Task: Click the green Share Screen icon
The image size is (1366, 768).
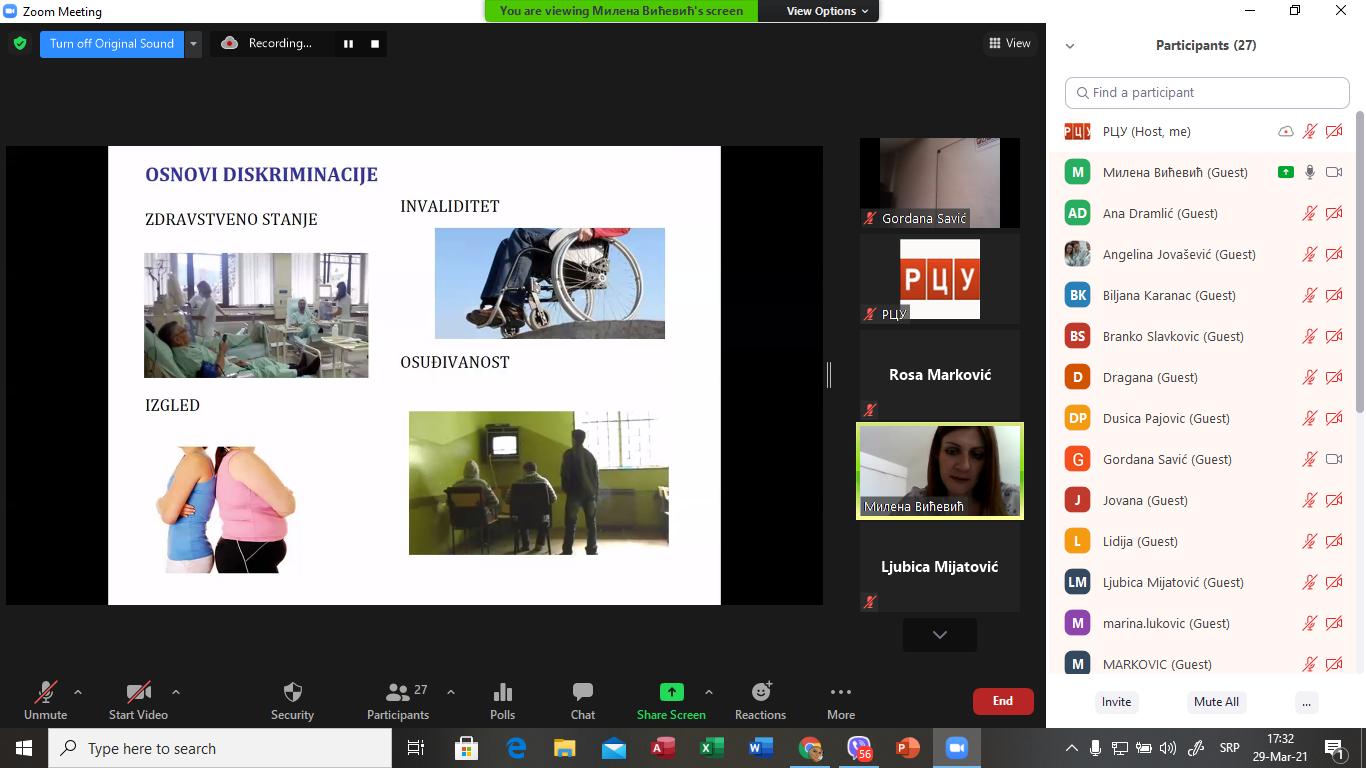Action: click(671, 692)
